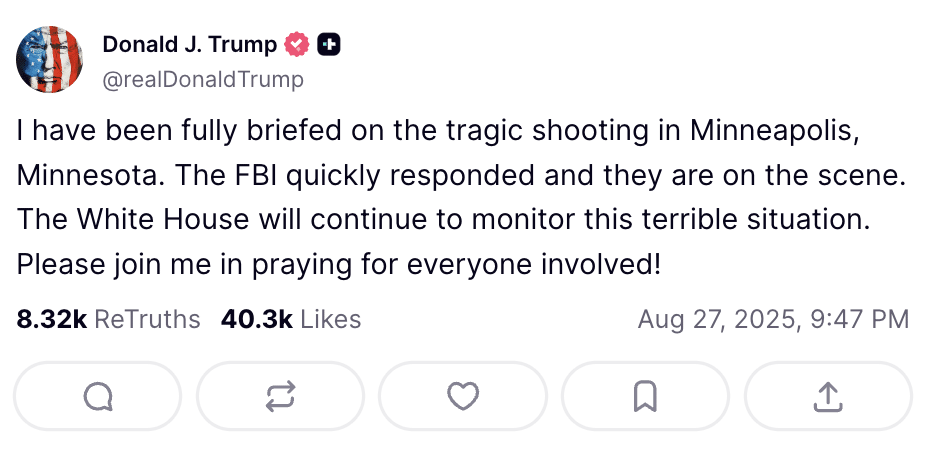Image resolution: width=936 pixels, height=452 pixels.
Task: View the 40.3k Likes list
Action: coord(291,319)
